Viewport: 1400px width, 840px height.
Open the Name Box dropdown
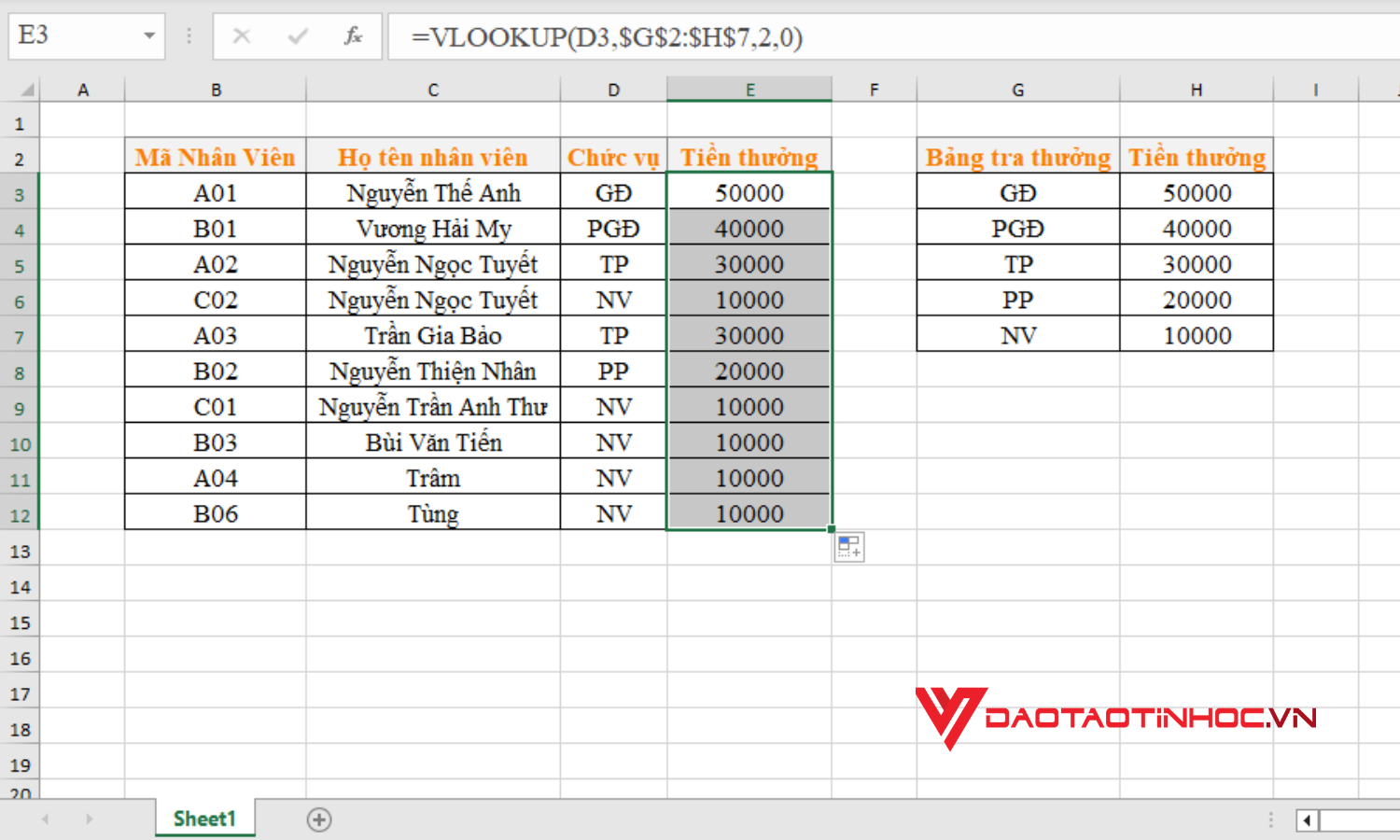tap(149, 36)
